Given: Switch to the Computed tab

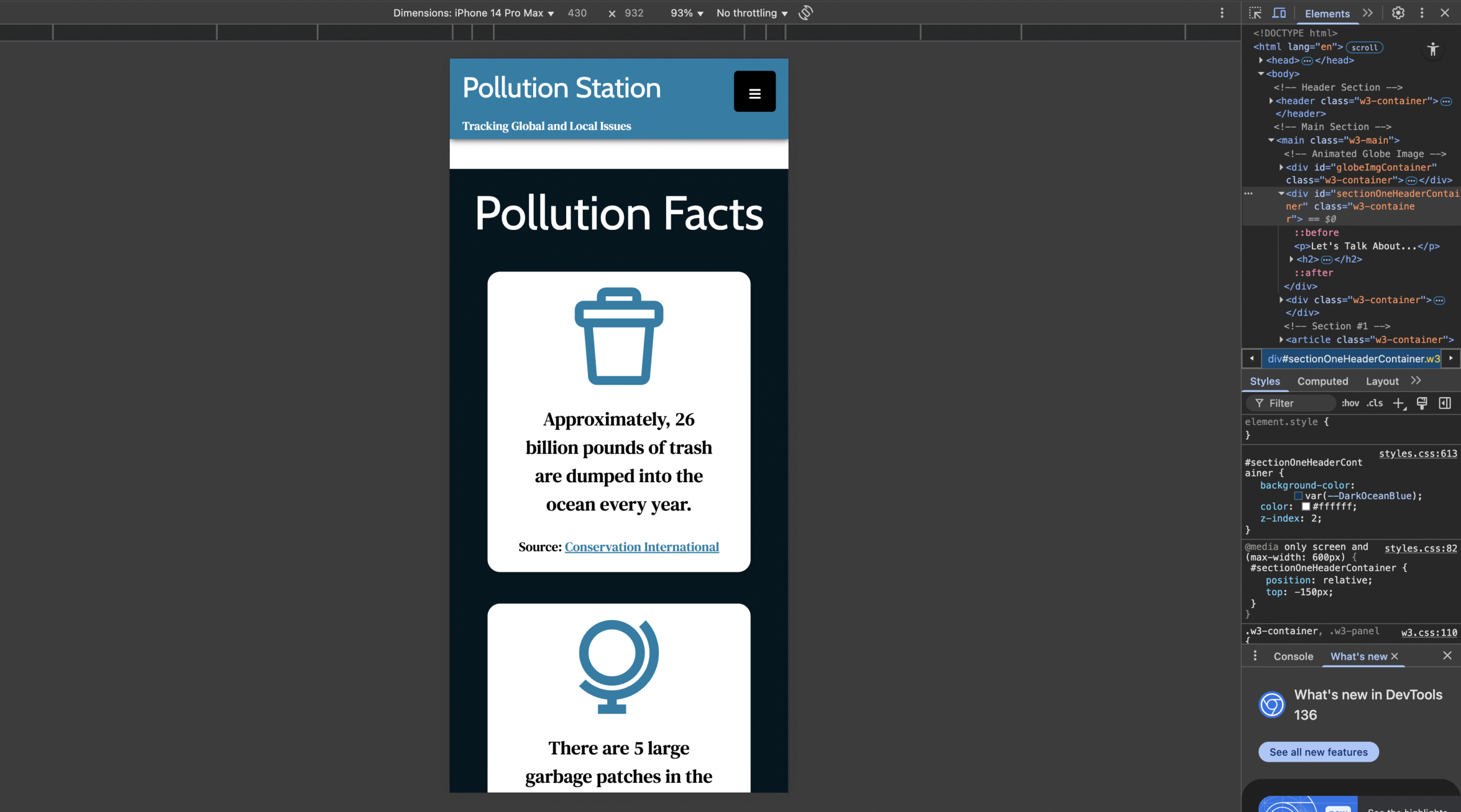Looking at the screenshot, I should point(1322,381).
